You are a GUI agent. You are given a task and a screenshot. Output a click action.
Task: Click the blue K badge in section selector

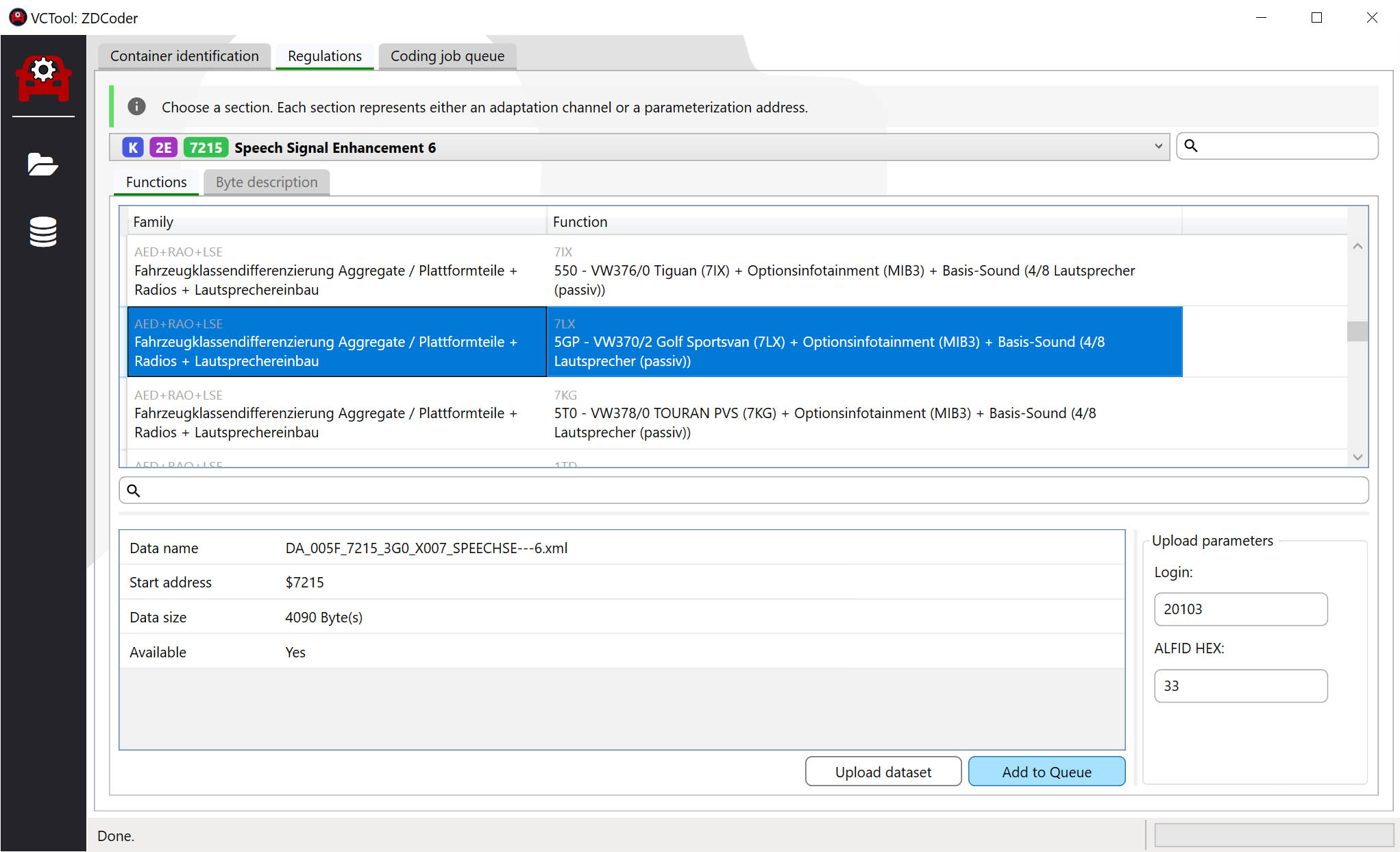coord(133,147)
